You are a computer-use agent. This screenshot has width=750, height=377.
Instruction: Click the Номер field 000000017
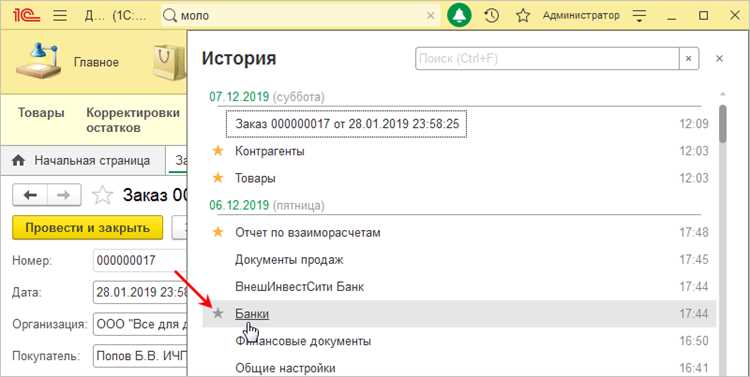point(140,261)
